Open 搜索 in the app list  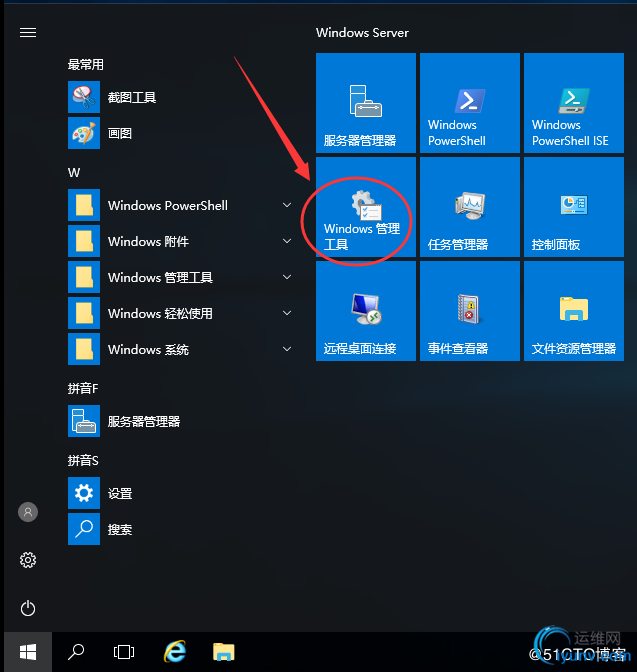pos(180,529)
